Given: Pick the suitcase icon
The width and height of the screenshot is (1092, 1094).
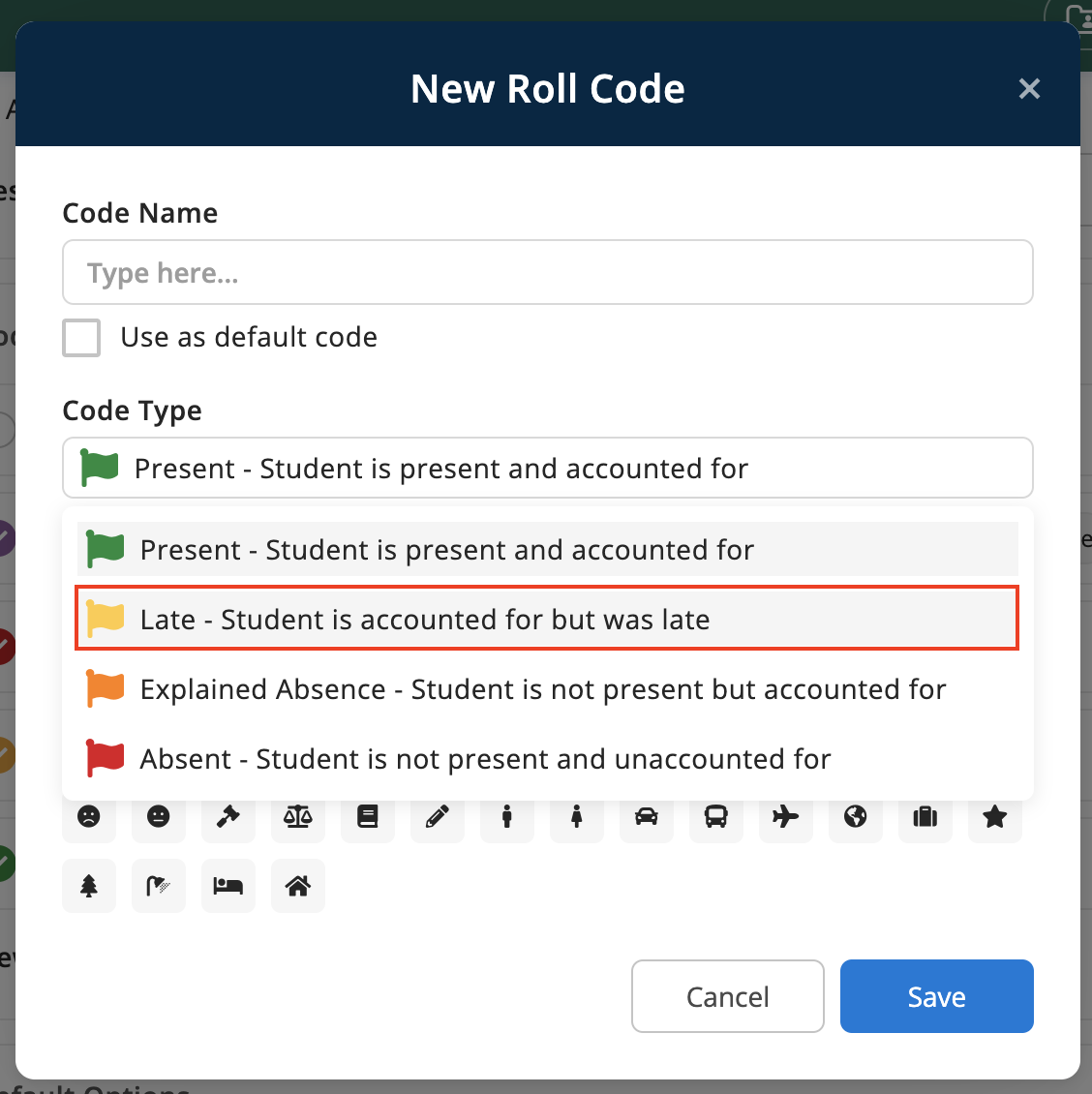Looking at the screenshot, I should click(x=925, y=817).
